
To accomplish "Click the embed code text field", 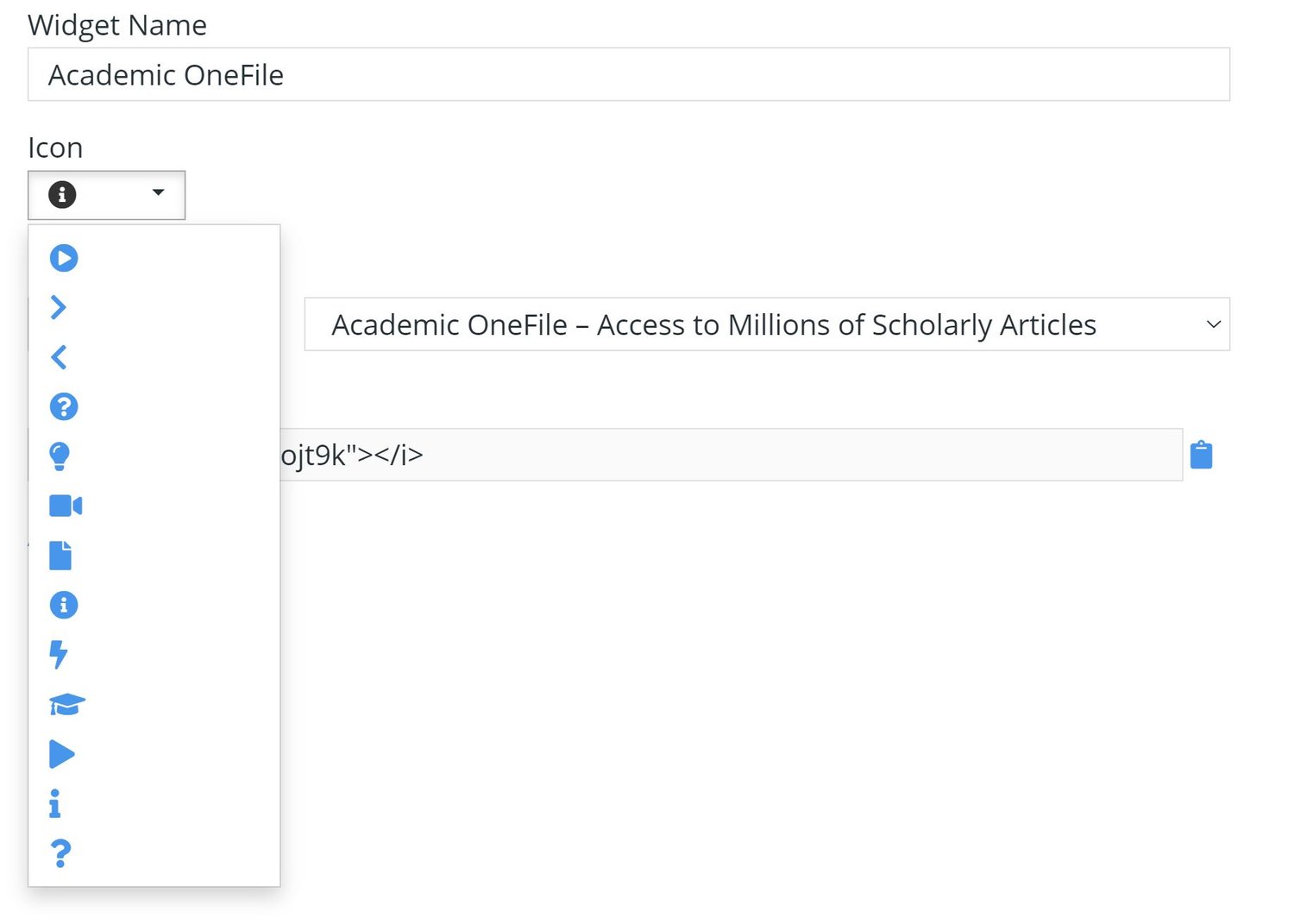I will [x=729, y=455].
